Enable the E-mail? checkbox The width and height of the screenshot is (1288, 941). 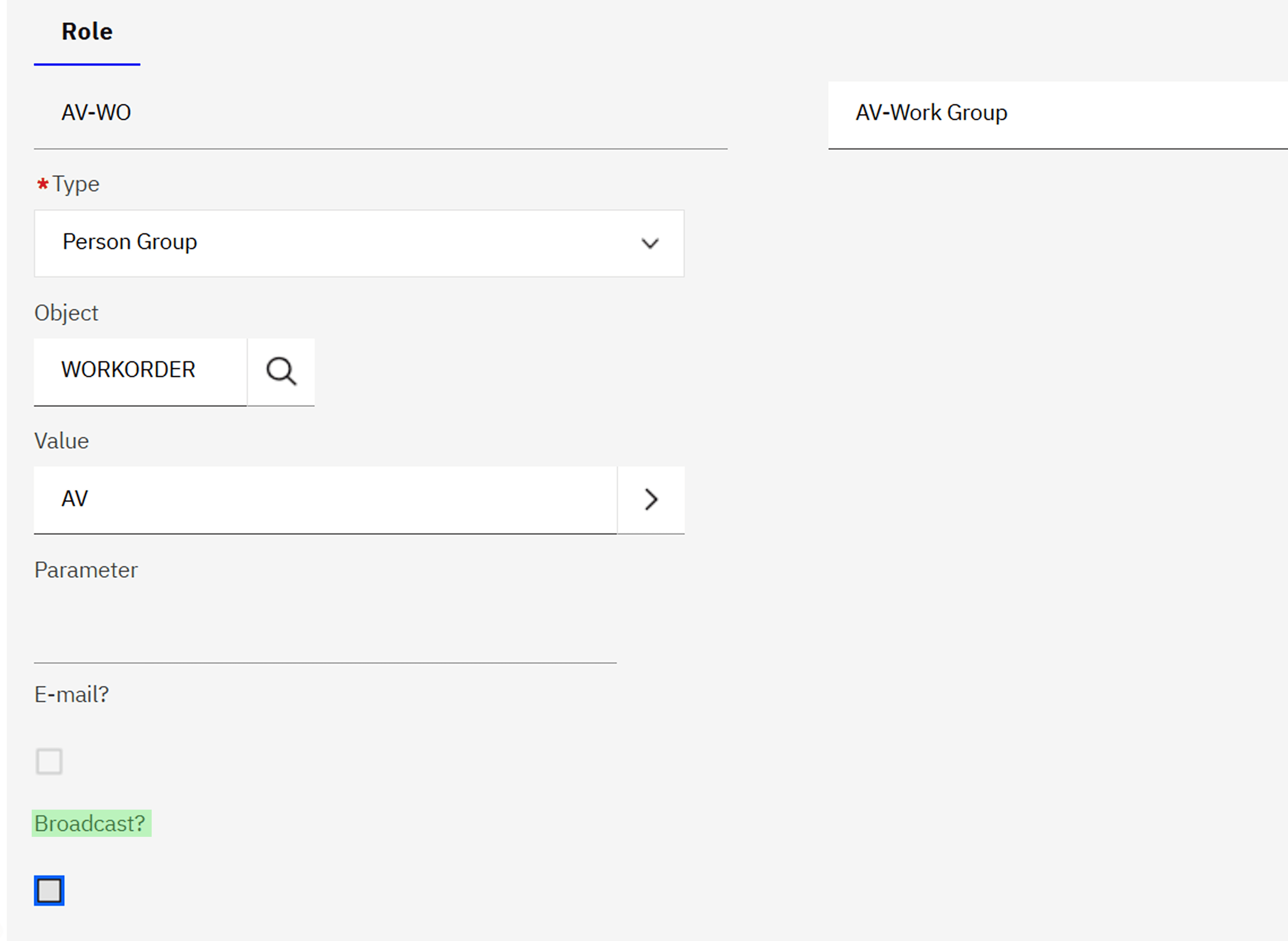pos(49,761)
